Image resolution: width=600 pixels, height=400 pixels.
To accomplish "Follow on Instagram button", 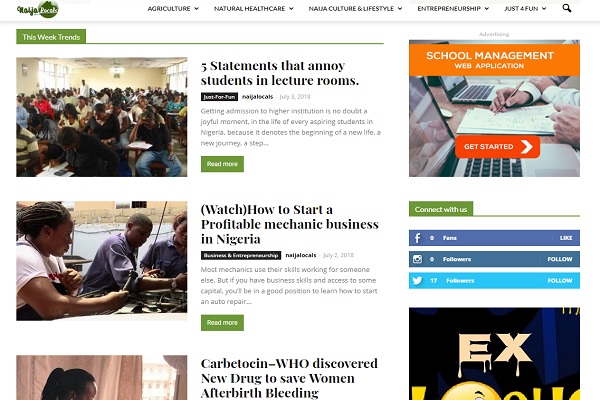I will tap(559, 259).
